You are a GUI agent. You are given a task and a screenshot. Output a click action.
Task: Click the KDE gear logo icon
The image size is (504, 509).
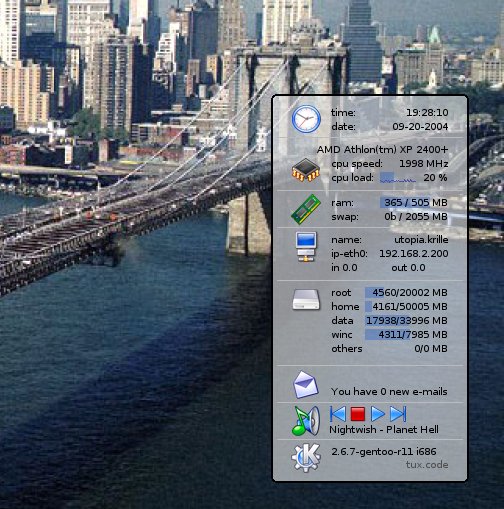click(306, 458)
